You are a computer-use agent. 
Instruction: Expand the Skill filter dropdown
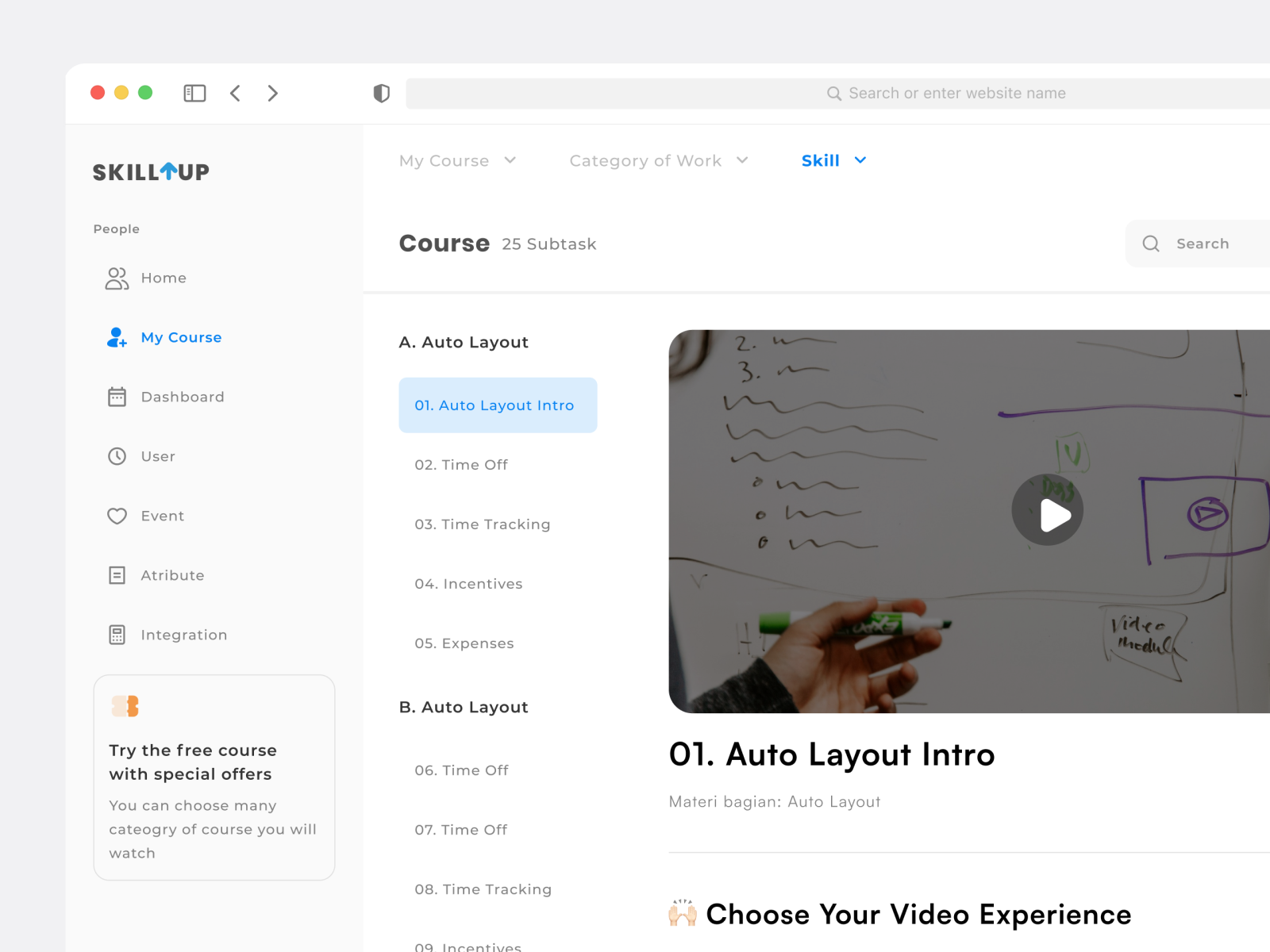click(833, 160)
